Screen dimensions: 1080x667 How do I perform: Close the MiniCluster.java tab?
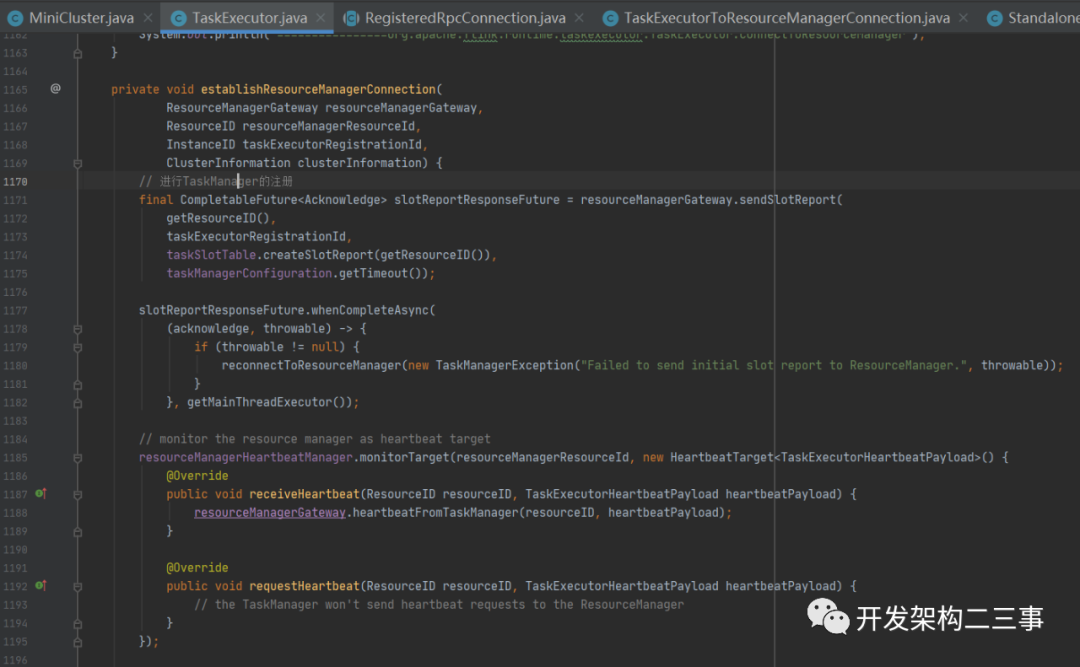click(x=148, y=18)
